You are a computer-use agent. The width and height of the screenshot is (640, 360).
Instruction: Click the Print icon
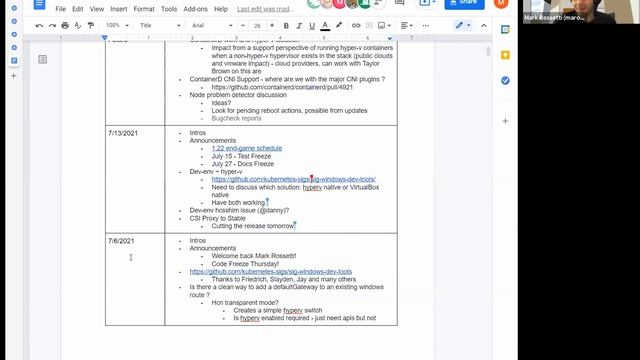tap(65, 26)
